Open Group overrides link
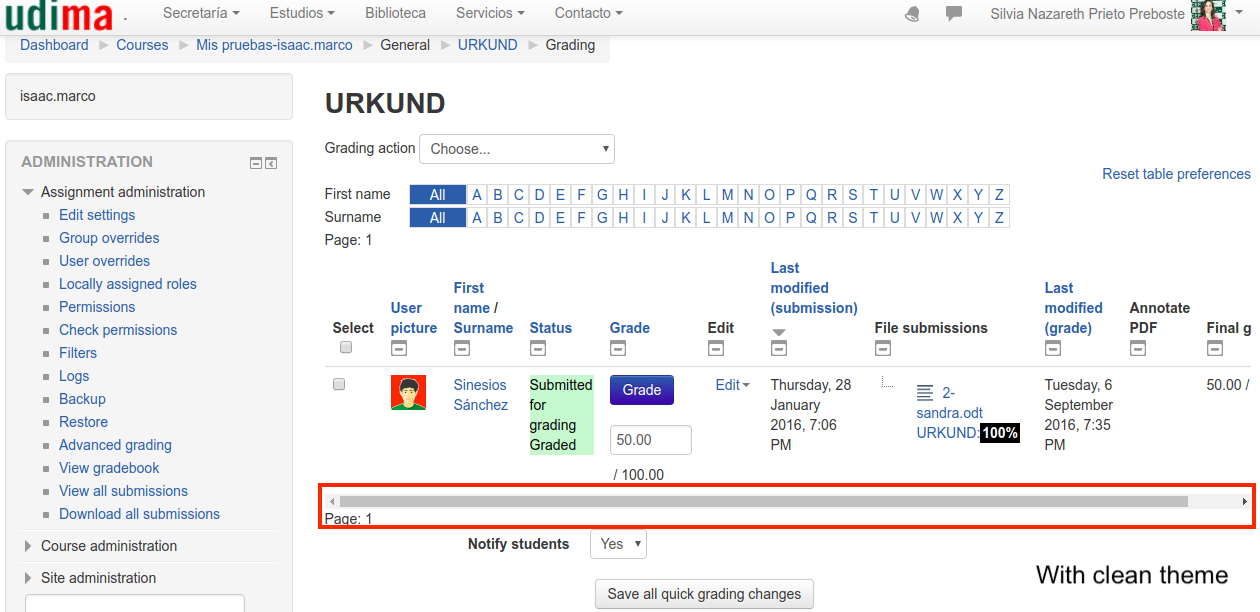The image size is (1260, 612). click(109, 238)
